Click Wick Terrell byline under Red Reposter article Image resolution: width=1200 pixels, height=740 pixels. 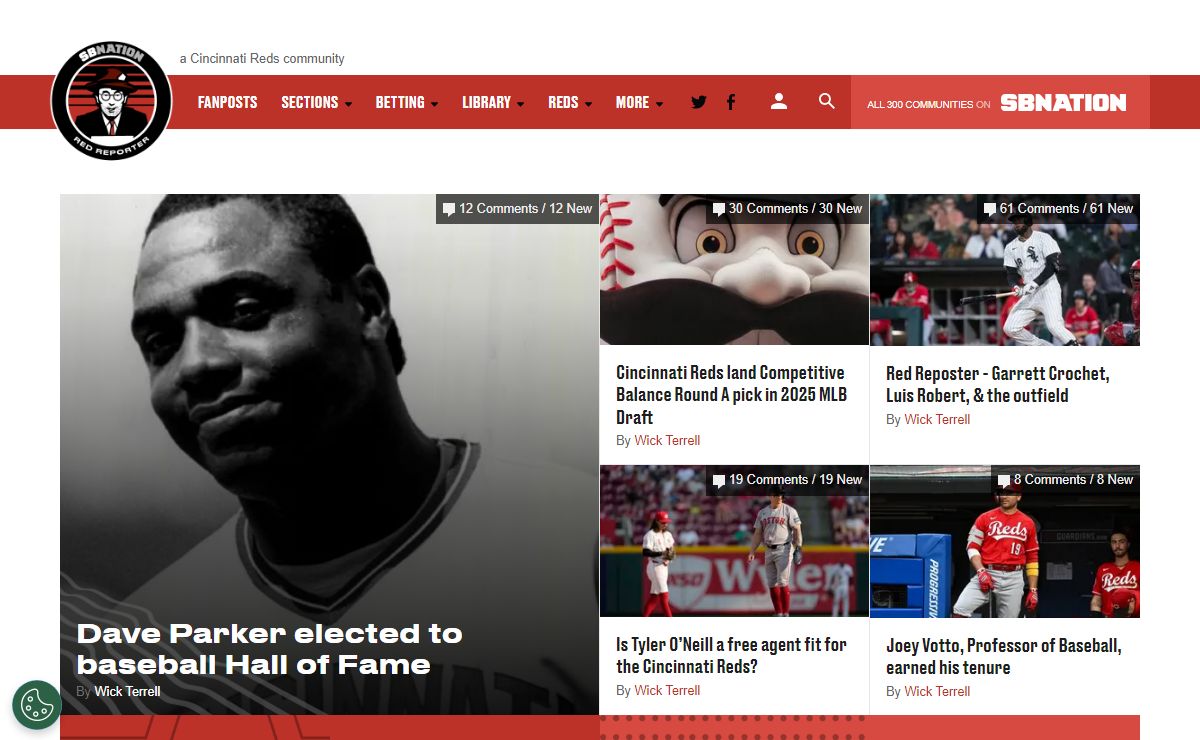(x=937, y=419)
